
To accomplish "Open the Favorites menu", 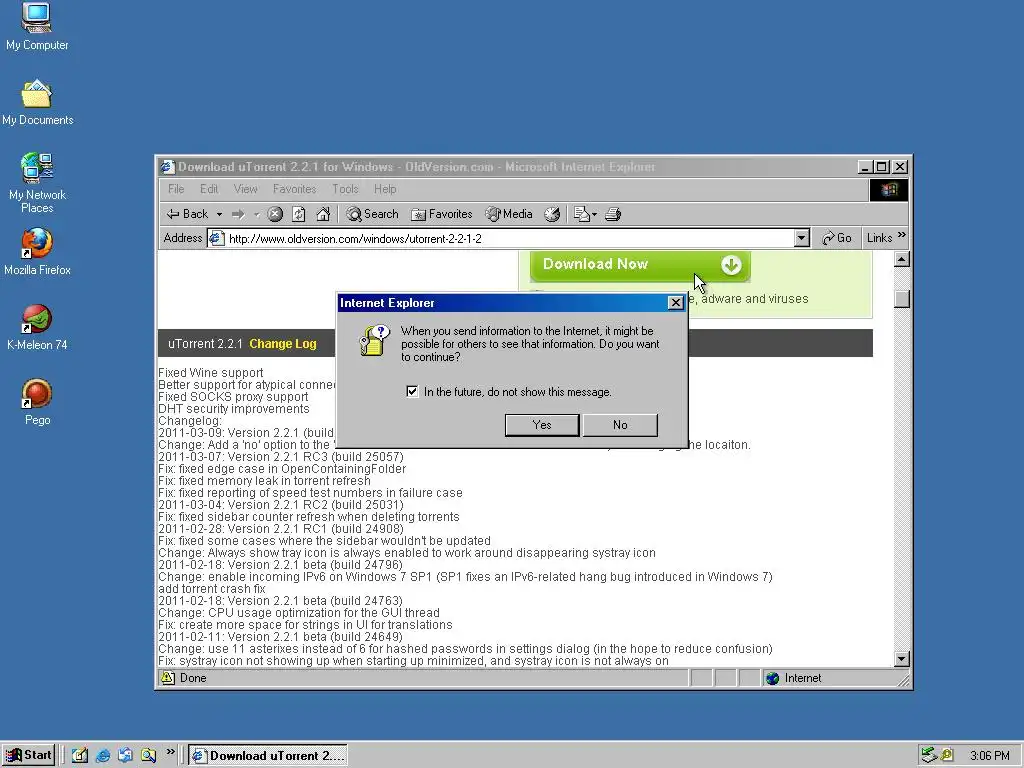I will tap(295, 189).
